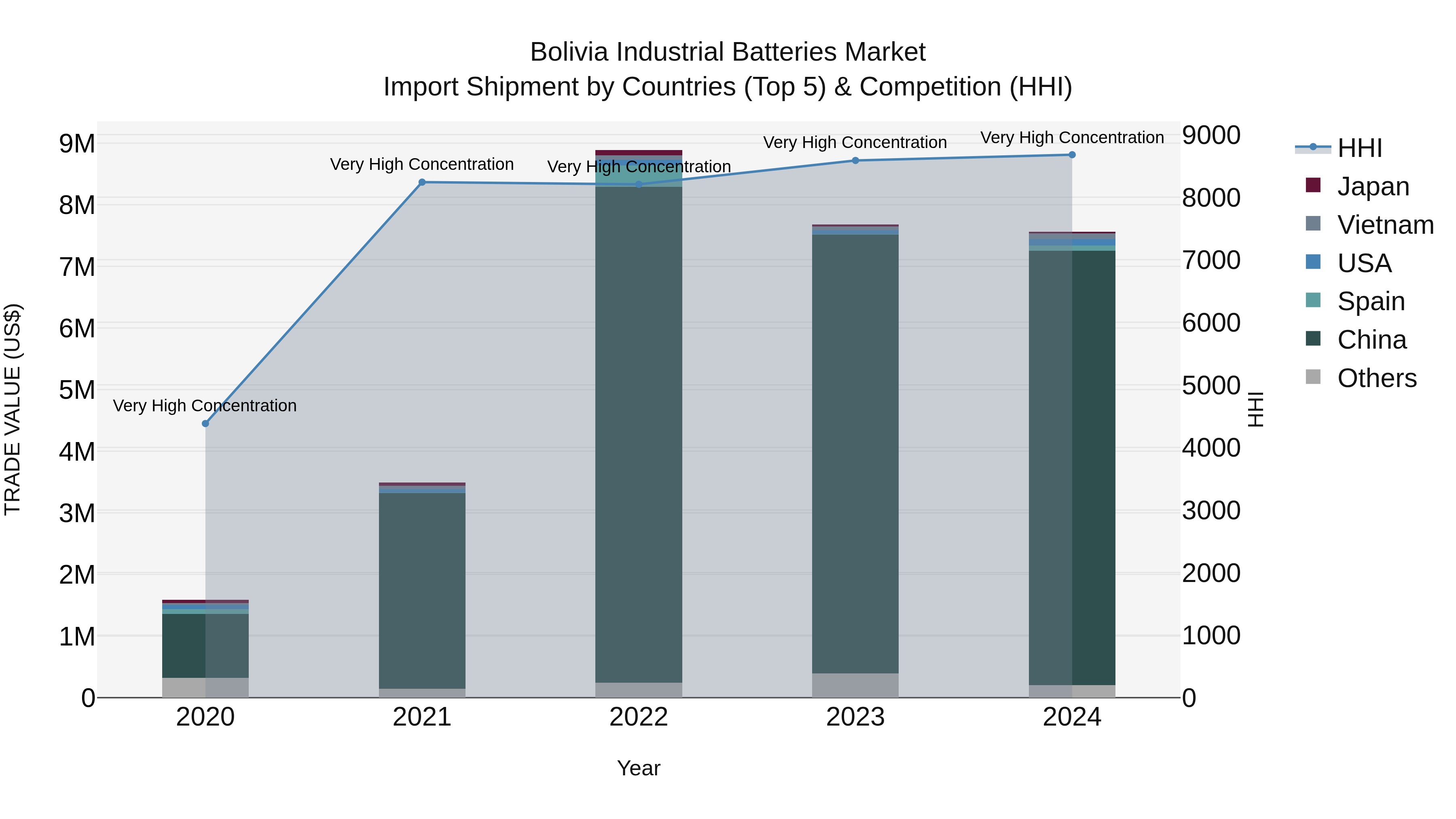
Task: Toggle the China series legend entry
Action: click(1356, 339)
